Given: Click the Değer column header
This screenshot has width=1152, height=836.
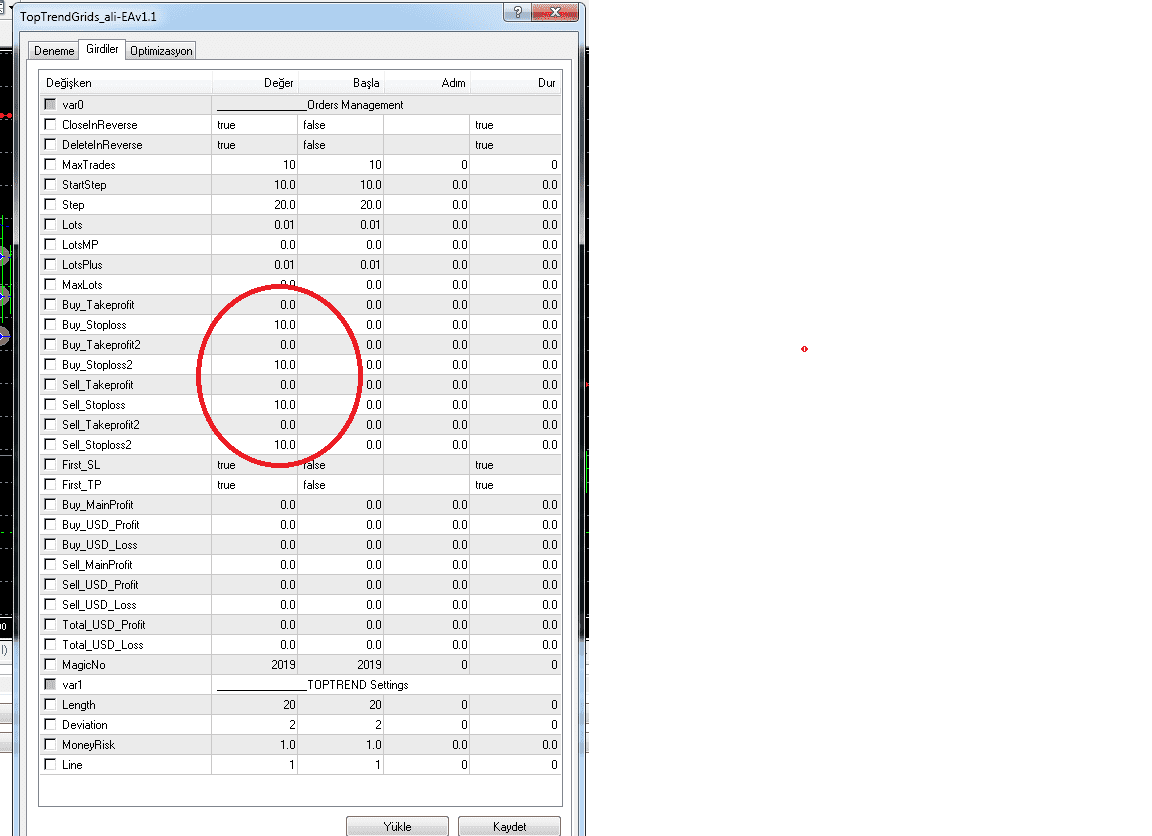Looking at the screenshot, I should pyautogui.click(x=255, y=83).
